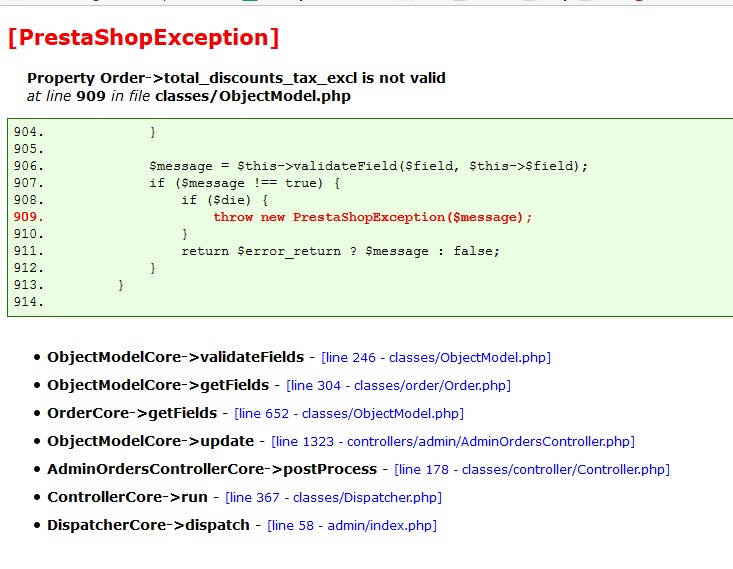Click ObjectModelCore->update stack entry
Screen dimensions: 733x569
pos(151,441)
